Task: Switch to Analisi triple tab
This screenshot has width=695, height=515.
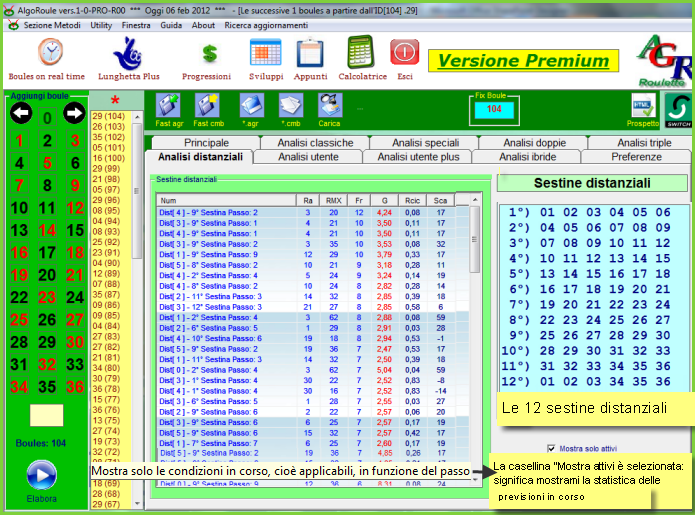Action: (644, 143)
